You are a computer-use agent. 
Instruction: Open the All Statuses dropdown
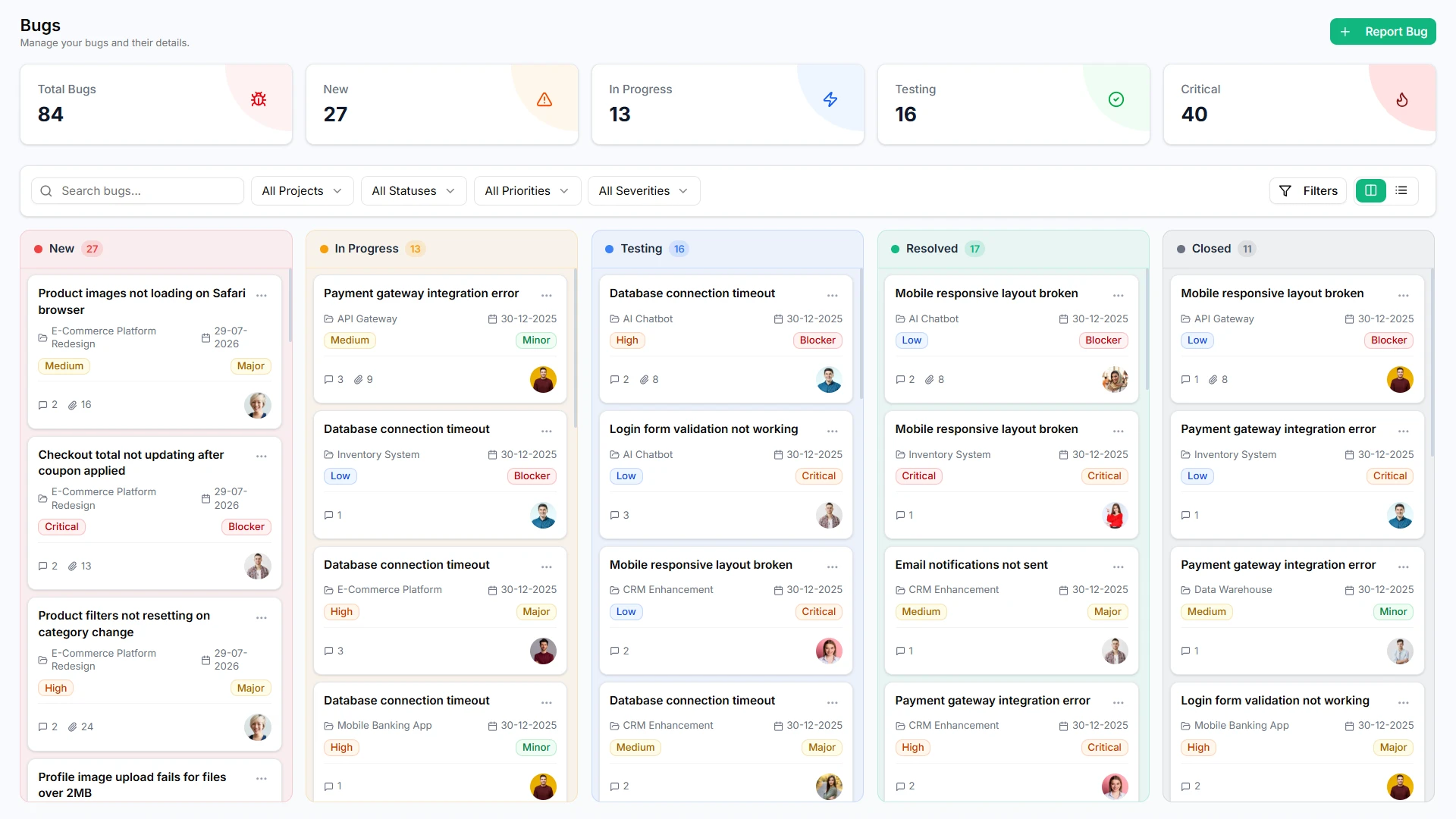413,191
